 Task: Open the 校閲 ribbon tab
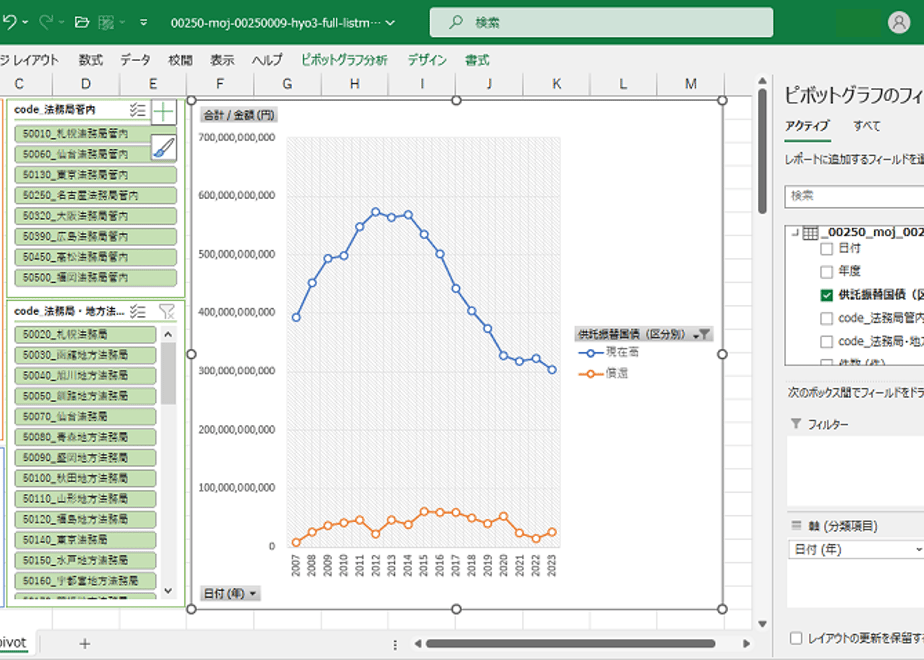(x=180, y=60)
